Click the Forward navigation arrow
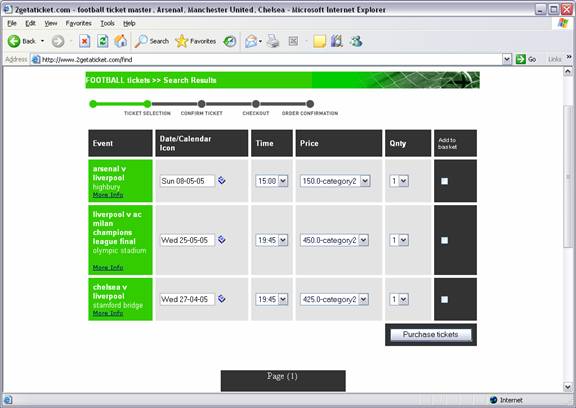Image resolution: width=576 pixels, height=408 pixels. pos(58,41)
